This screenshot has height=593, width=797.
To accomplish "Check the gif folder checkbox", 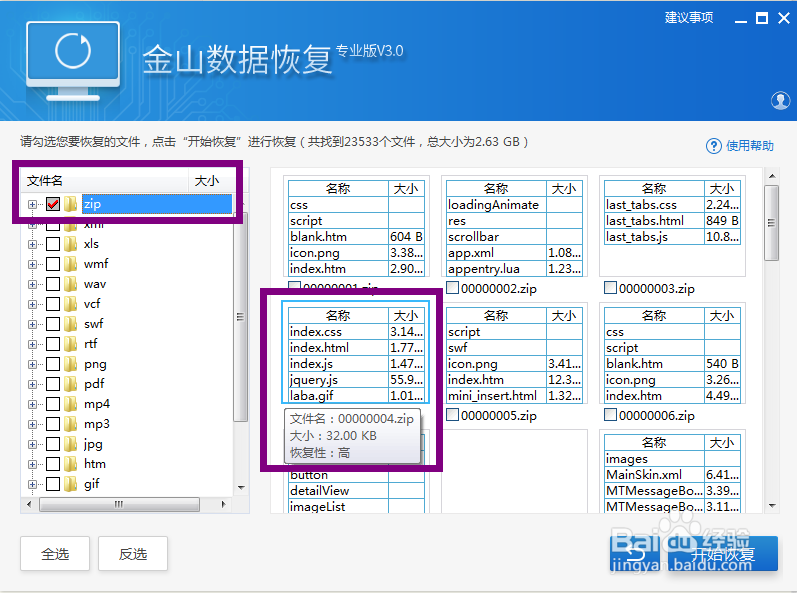I will pyautogui.click(x=53, y=484).
